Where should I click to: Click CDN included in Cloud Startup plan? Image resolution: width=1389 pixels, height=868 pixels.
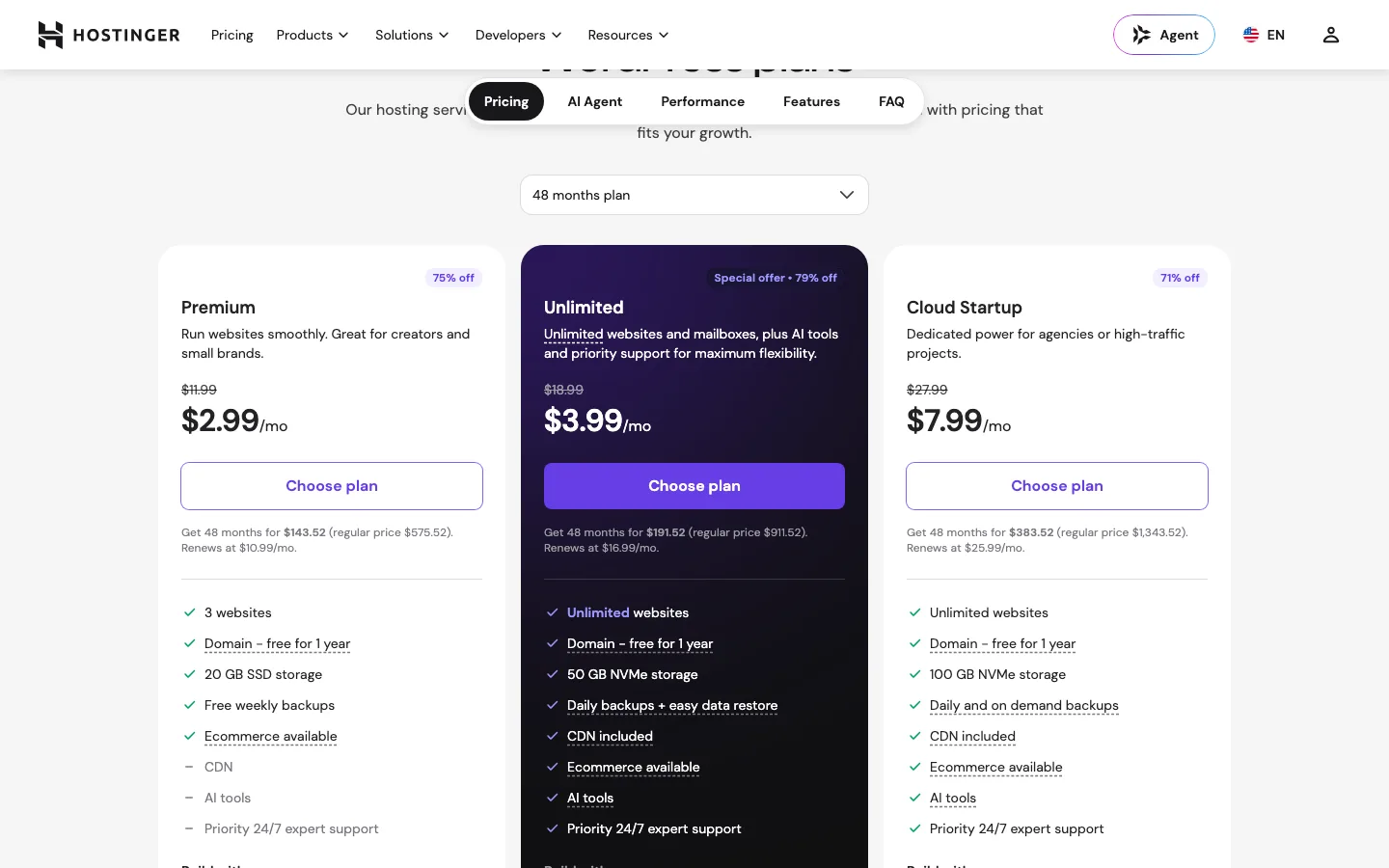point(972,736)
